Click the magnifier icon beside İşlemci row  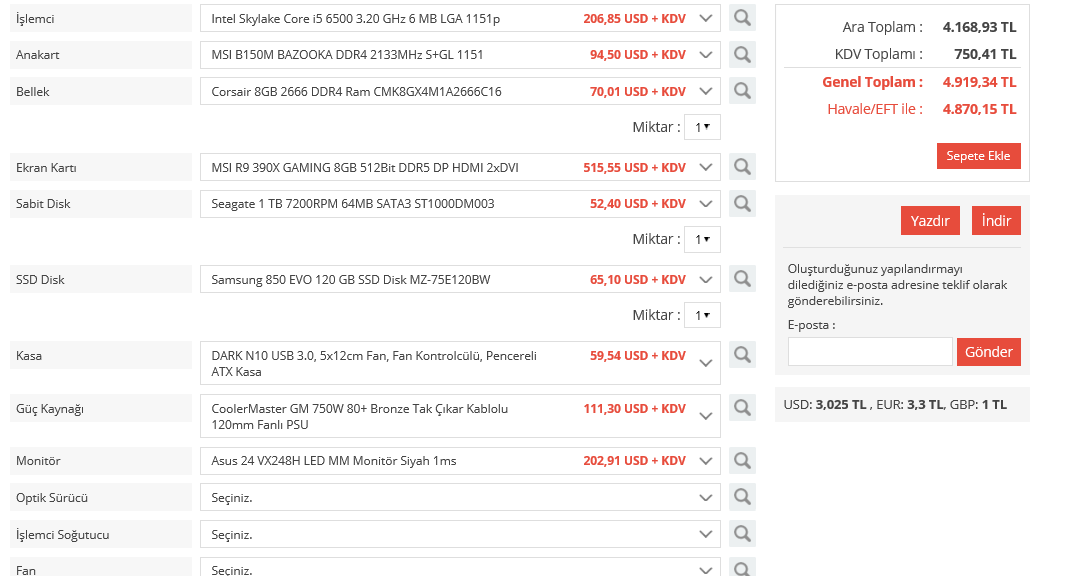(742, 18)
